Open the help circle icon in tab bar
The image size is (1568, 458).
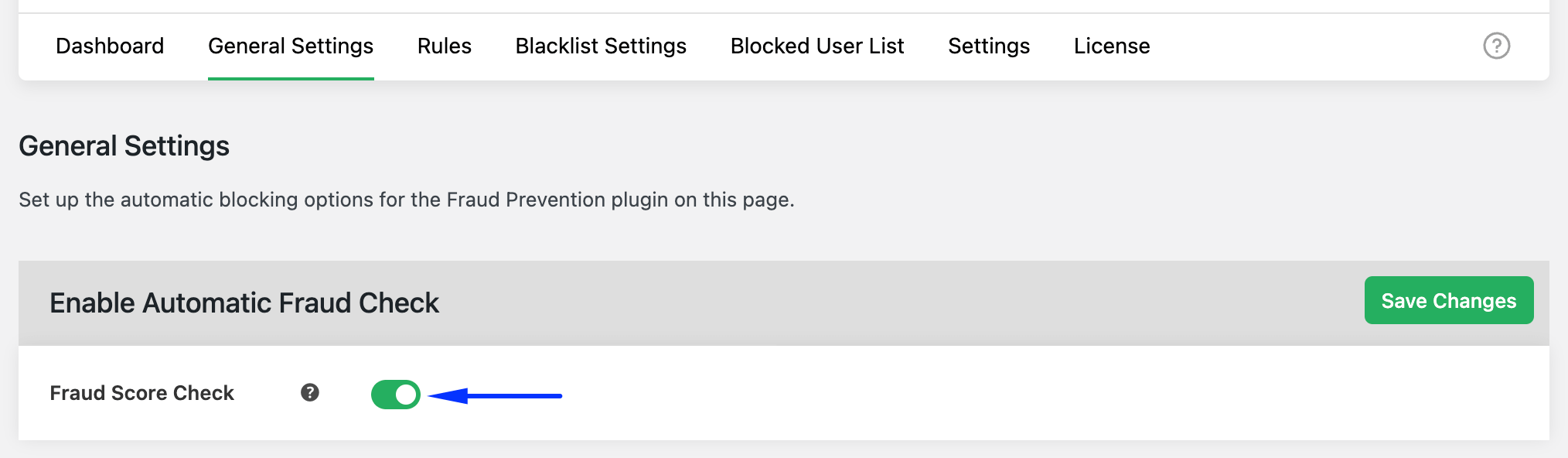click(1496, 46)
